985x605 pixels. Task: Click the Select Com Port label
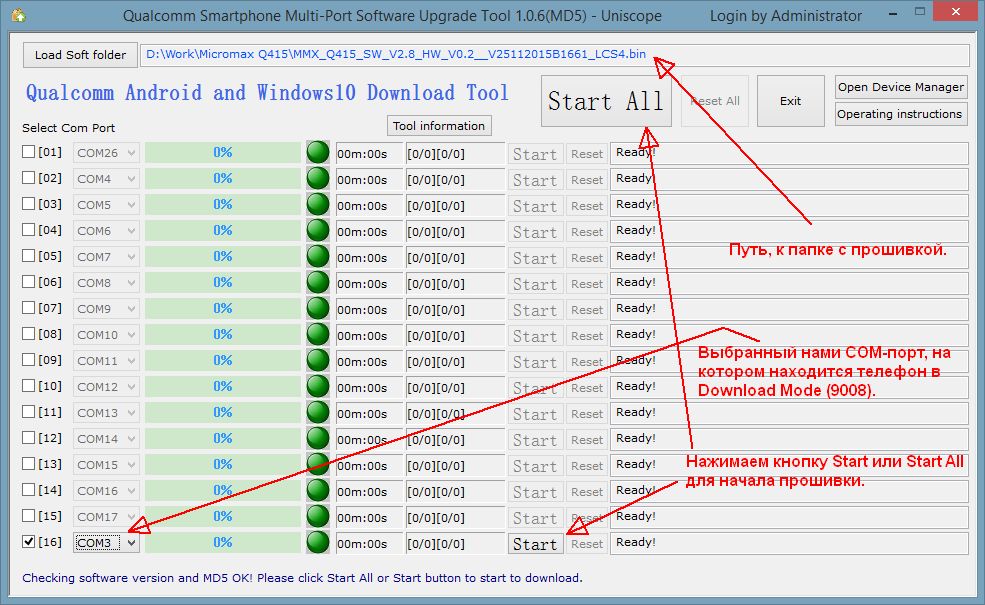point(68,128)
